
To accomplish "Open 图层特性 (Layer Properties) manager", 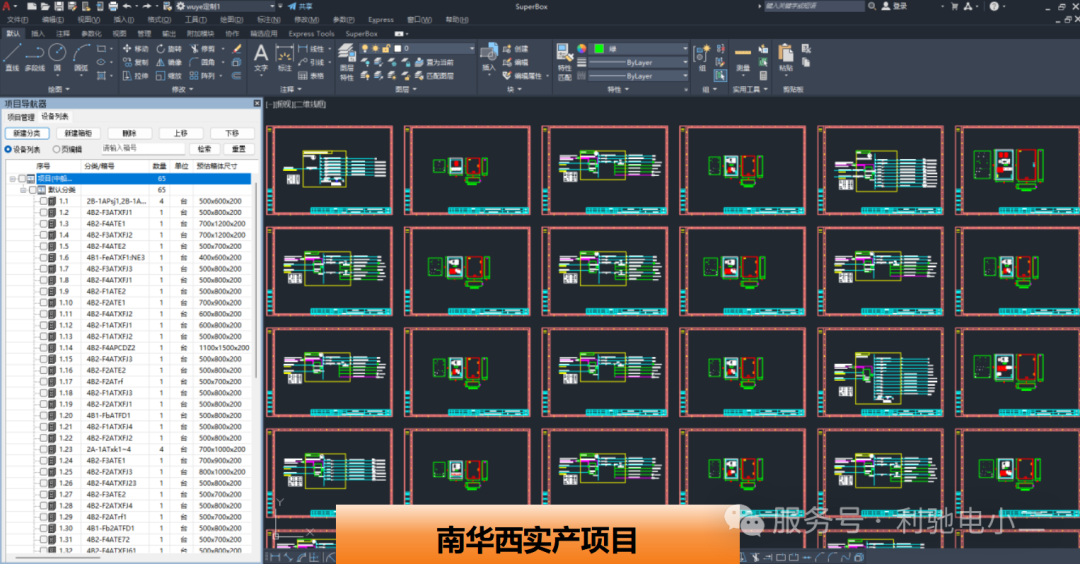I will [x=346, y=62].
